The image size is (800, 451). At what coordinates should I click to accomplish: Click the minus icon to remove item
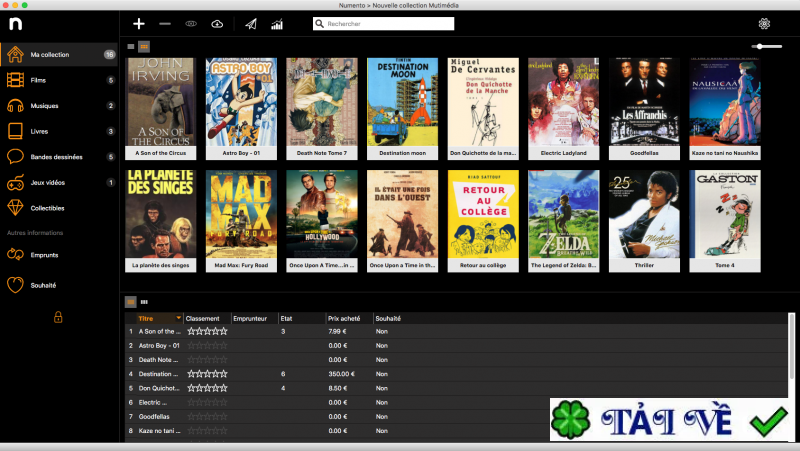click(165, 23)
